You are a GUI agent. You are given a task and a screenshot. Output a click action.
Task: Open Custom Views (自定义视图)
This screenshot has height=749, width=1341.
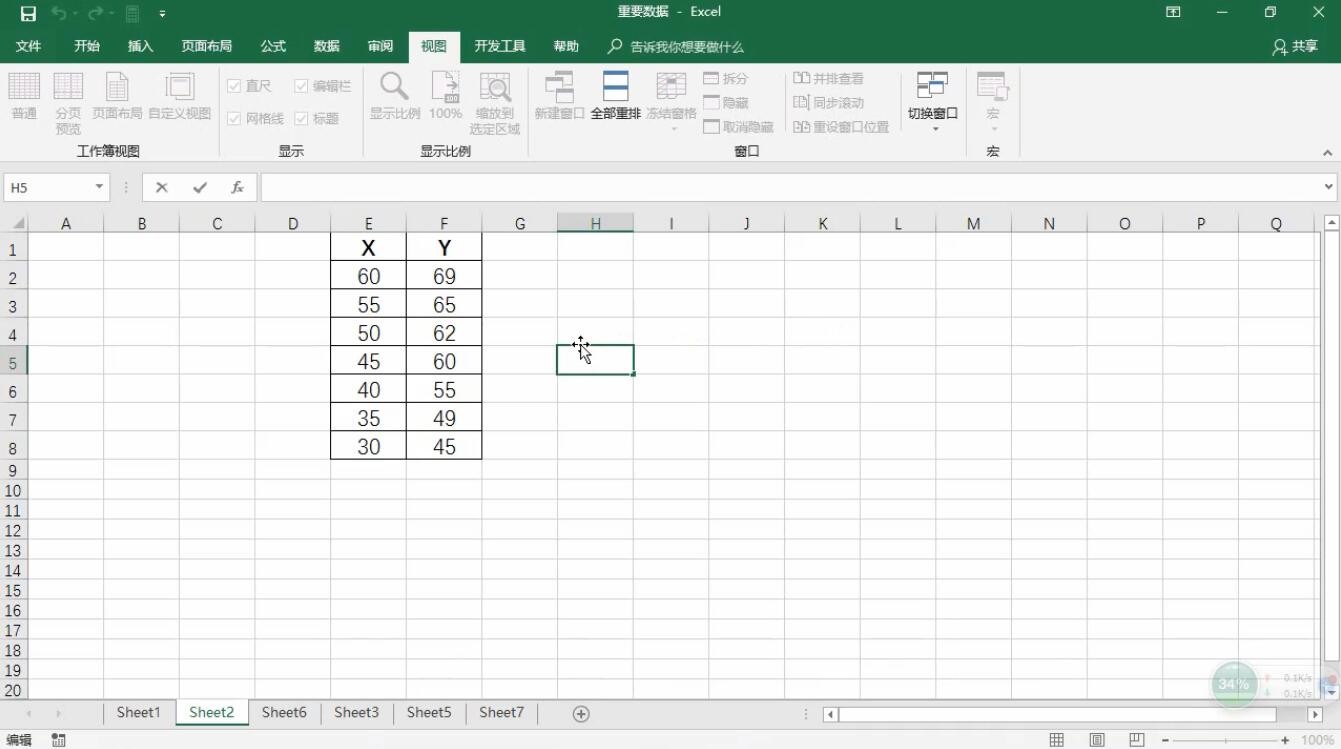click(180, 96)
